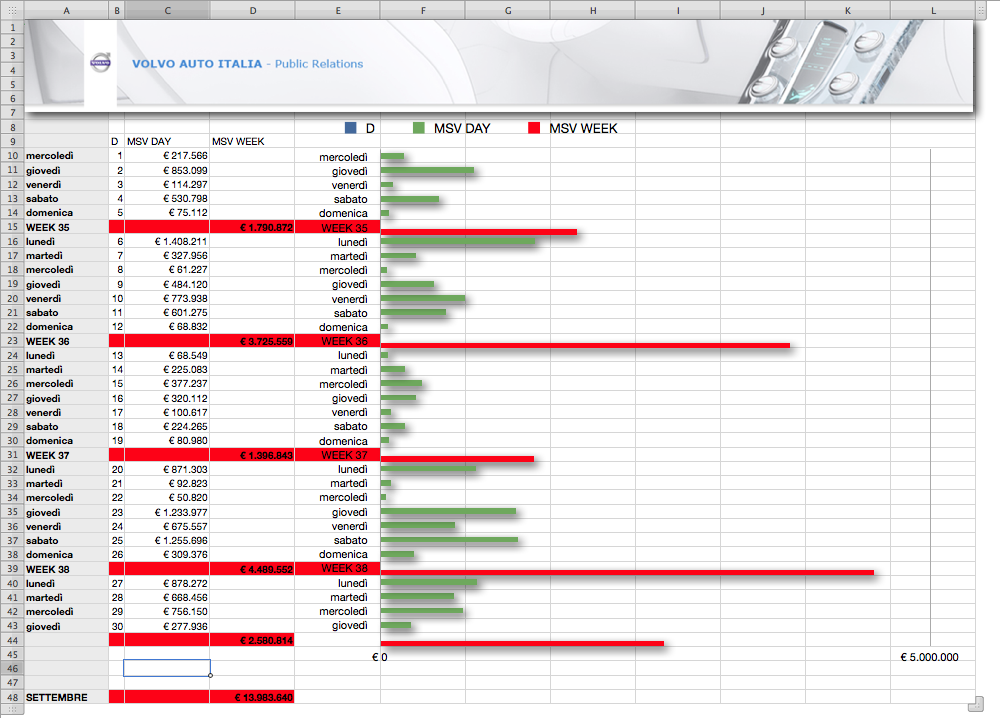Click the red MSV WEEK legend marker

click(x=534, y=128)
